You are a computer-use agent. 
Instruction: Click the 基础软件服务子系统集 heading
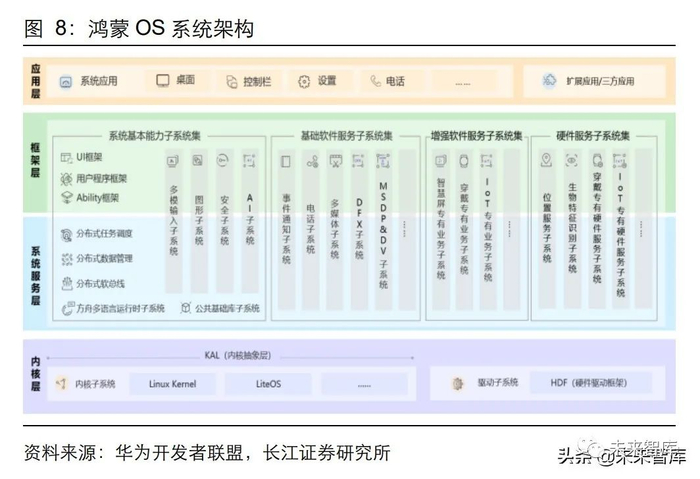pos(346,136)
